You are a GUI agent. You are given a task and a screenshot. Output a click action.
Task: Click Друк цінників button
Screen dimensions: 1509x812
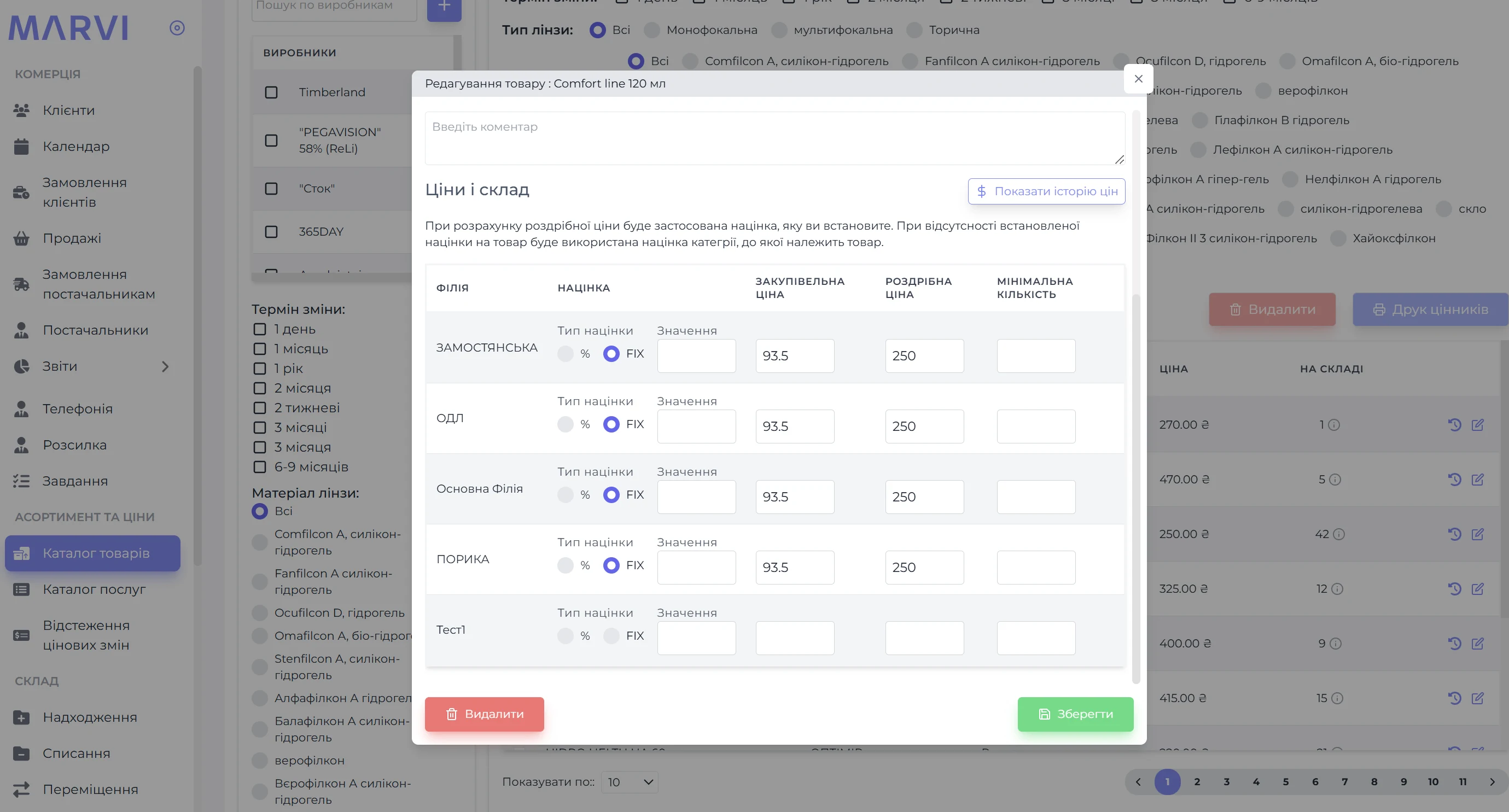point(1430,309)
